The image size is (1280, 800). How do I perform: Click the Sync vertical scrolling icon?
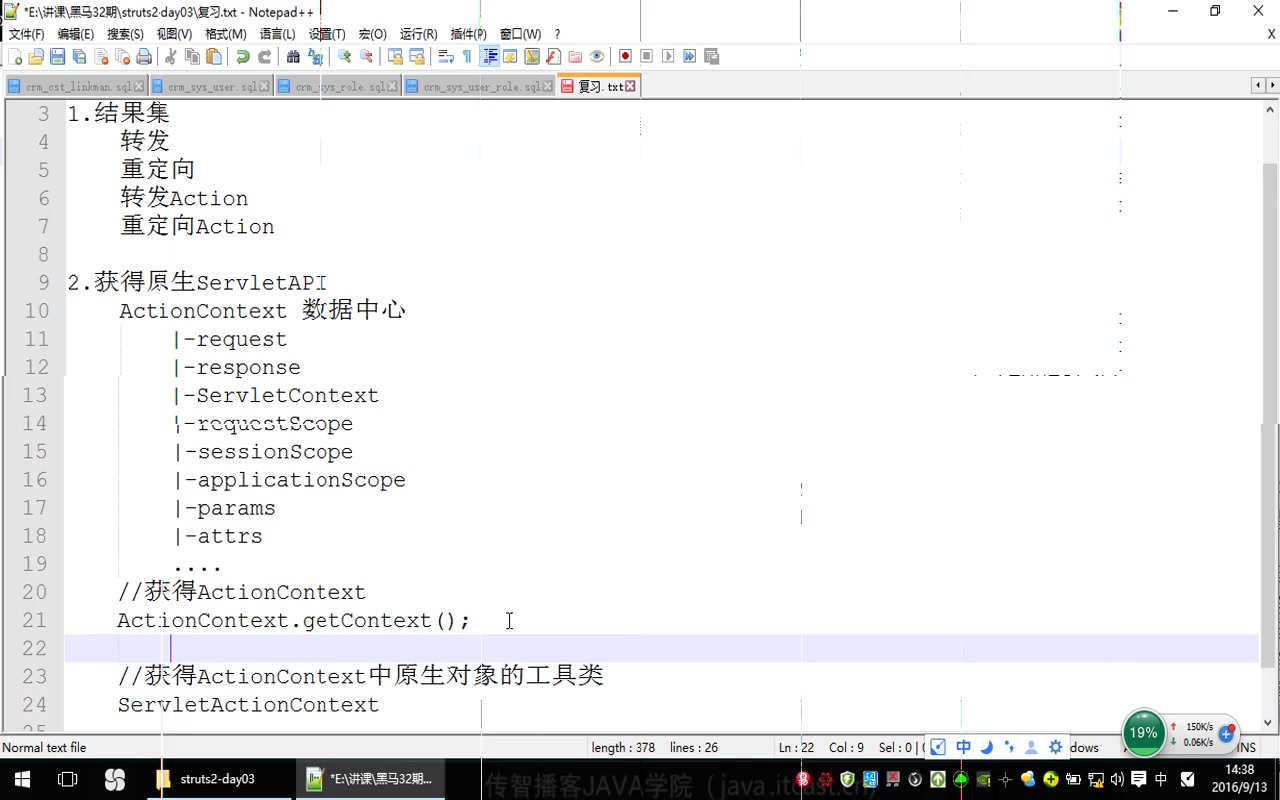[x=395, y=57]
